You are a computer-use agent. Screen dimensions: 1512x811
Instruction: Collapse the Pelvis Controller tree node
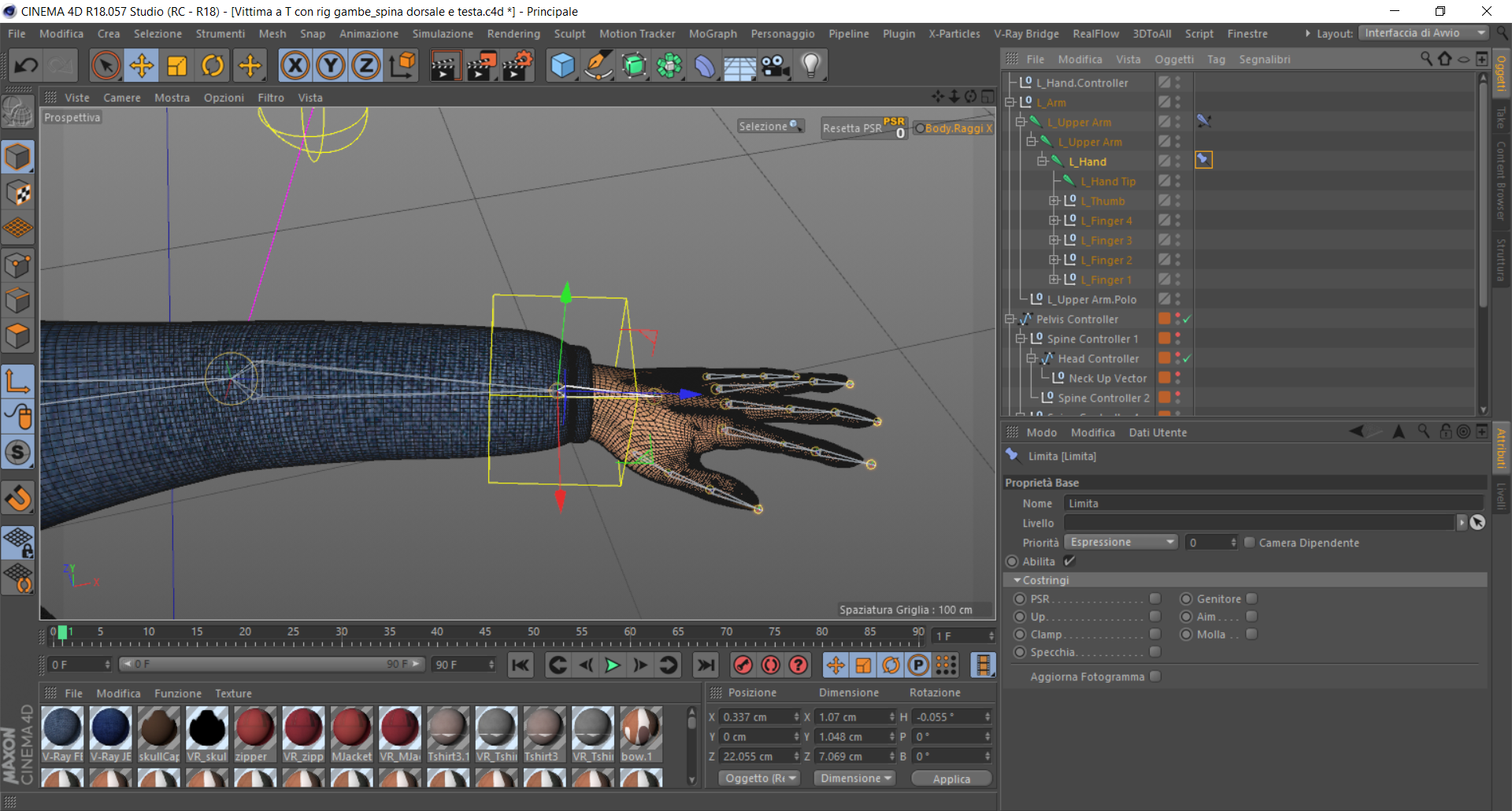pyautogui.click(x=1010, y=320)
